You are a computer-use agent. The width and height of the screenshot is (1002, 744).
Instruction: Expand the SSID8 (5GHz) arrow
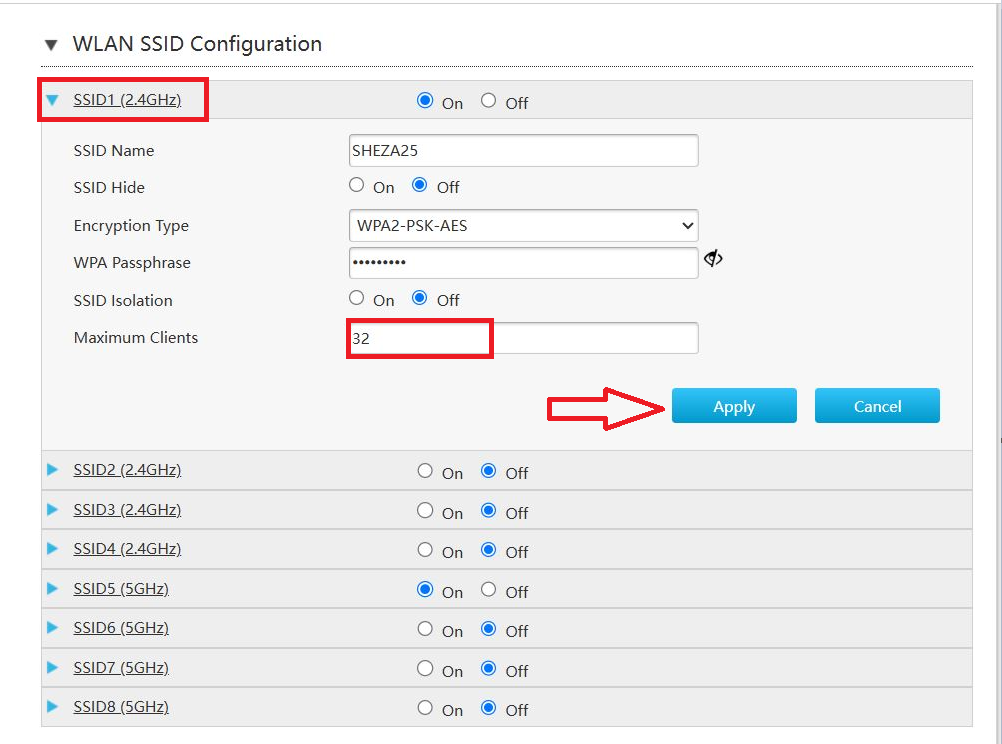[x=53, y=707]
